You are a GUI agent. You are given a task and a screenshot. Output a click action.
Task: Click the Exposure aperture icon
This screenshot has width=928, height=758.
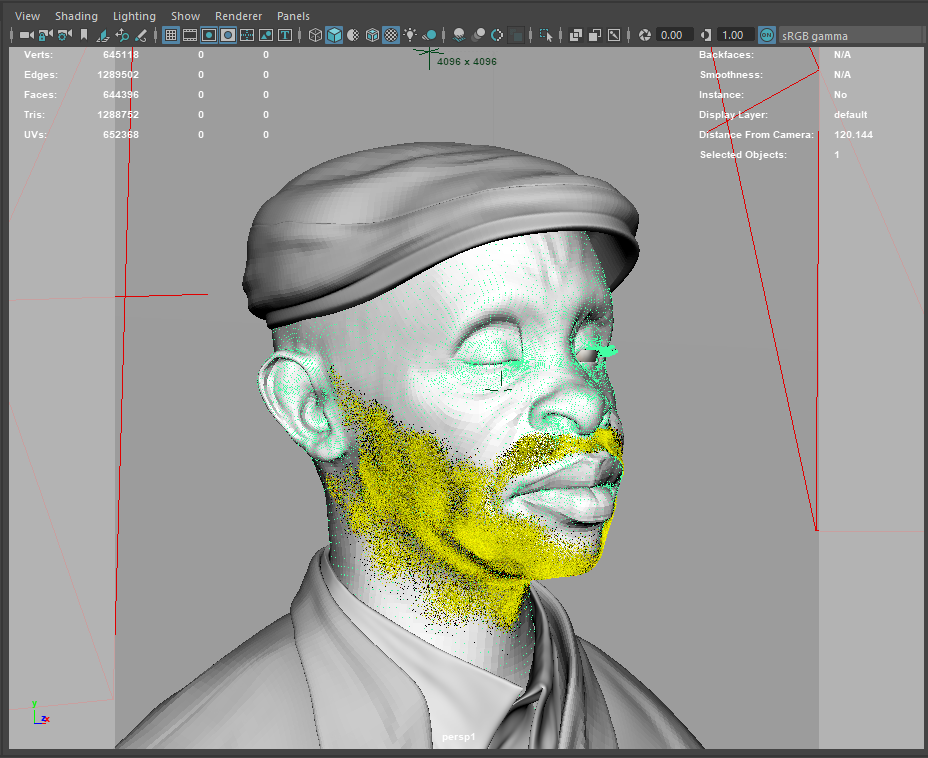pyautogui.click(x=645, y=36)
